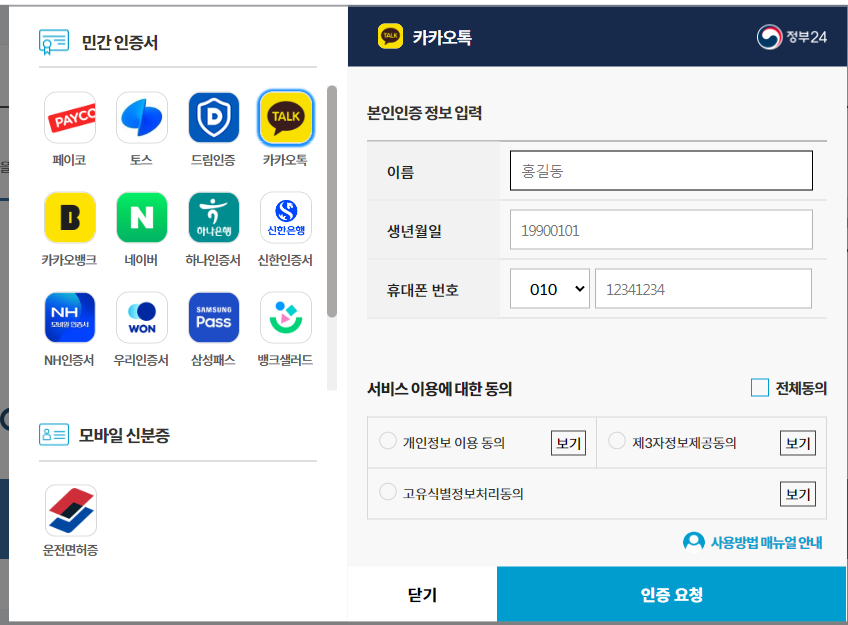Pick the KakaoTalk certificate icon

coord(286,118)
